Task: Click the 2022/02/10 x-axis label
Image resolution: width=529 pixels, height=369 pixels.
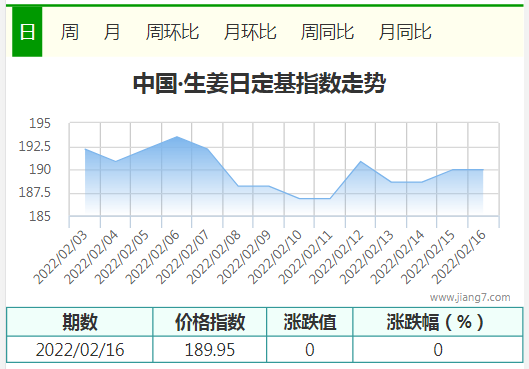Action: tap(275, 257)
